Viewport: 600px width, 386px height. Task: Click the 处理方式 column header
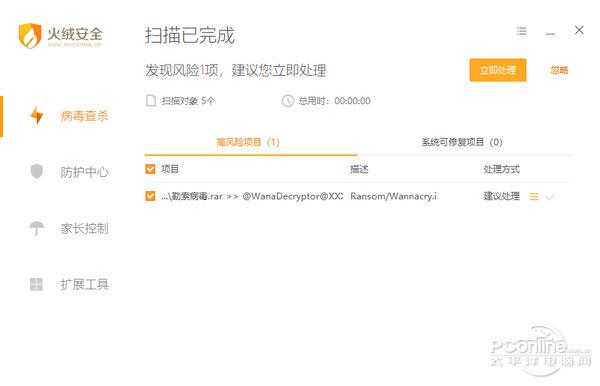pos(501,169)
